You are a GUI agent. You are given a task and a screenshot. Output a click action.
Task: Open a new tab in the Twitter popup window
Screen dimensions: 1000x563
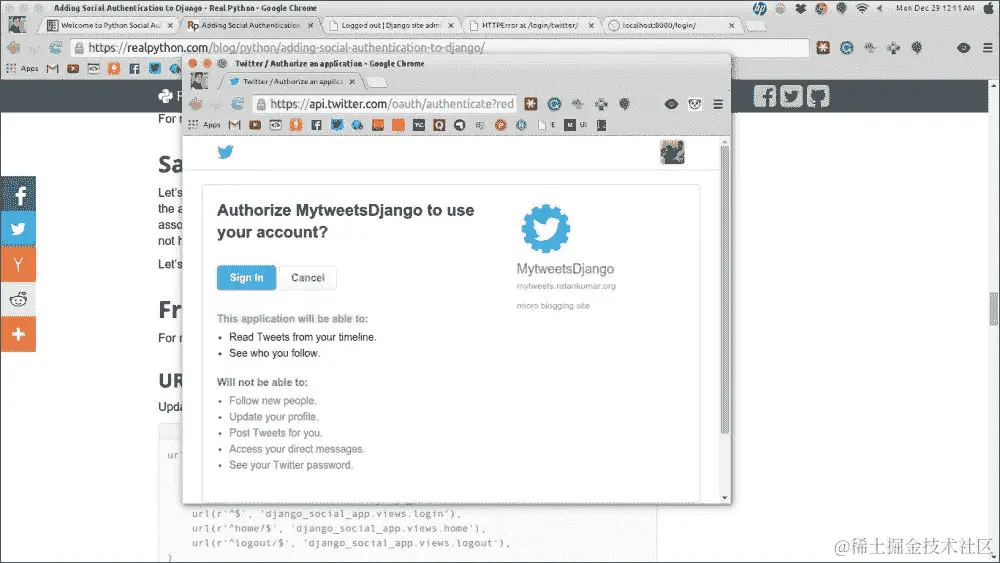click(x=378, y=82)
